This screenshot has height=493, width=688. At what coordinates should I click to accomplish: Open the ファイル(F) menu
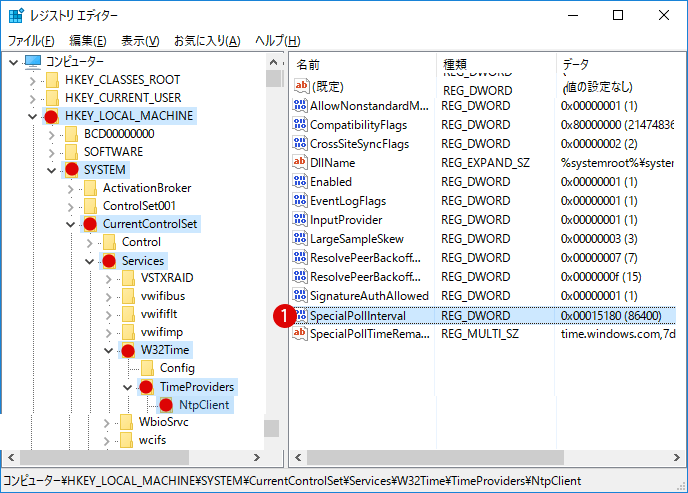31,41
